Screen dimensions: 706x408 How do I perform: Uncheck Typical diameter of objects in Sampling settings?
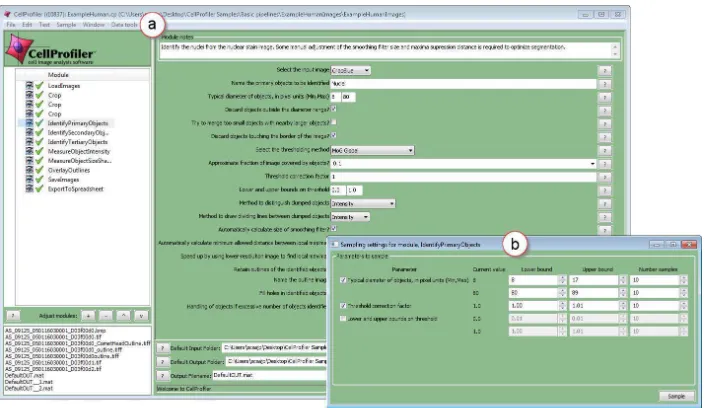click(x=343, y=280)
